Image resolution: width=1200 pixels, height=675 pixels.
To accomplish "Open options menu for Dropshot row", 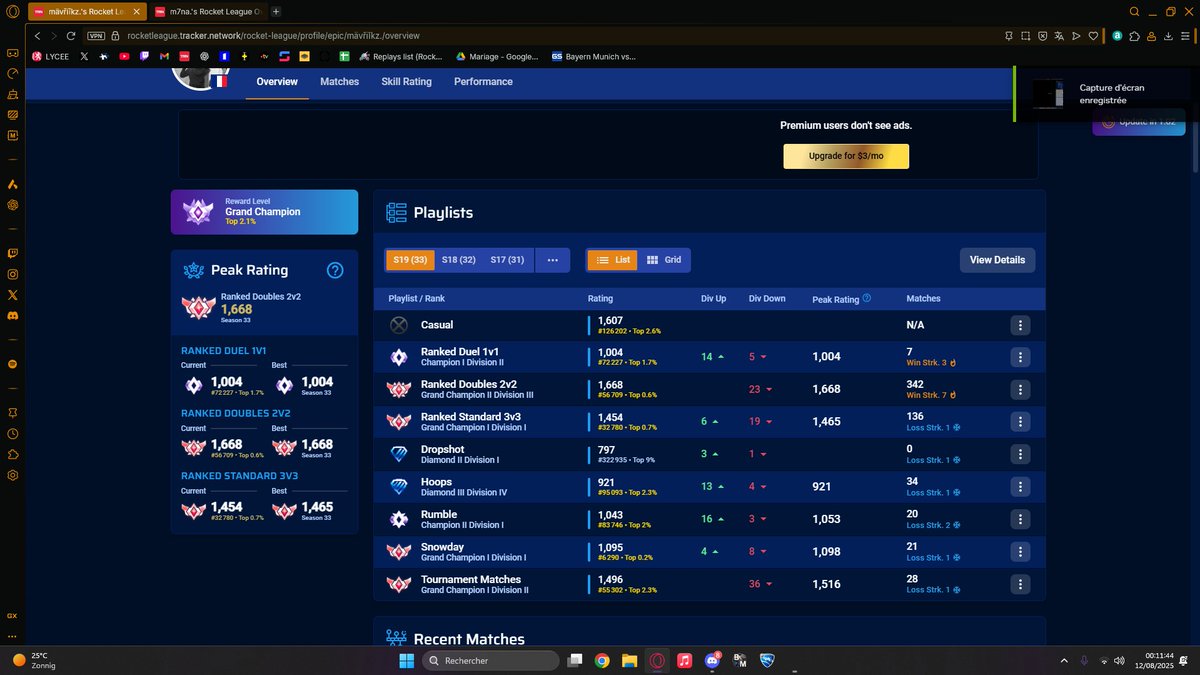I will 1020,455.
